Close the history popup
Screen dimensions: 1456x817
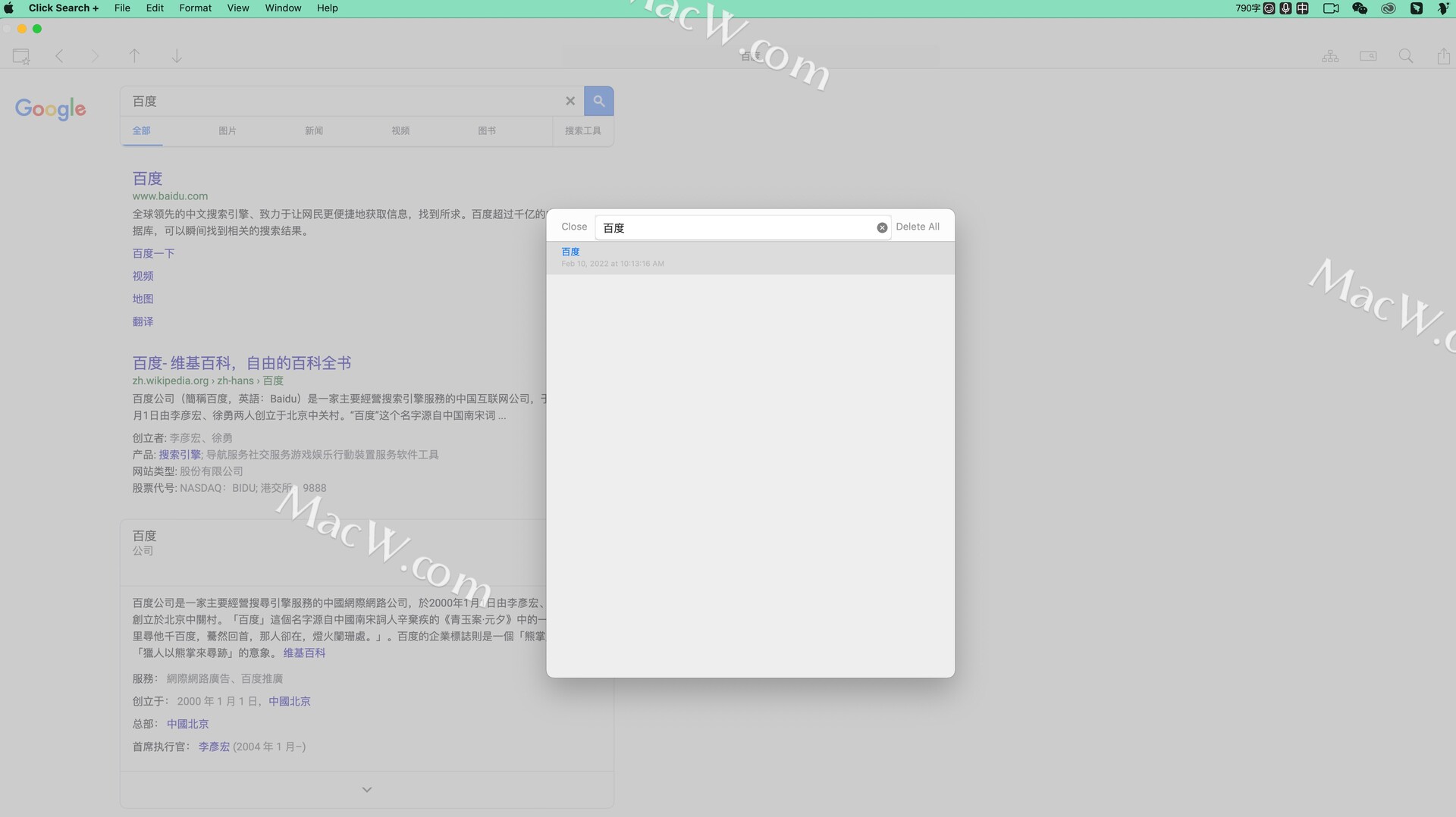tap(574, 227)
